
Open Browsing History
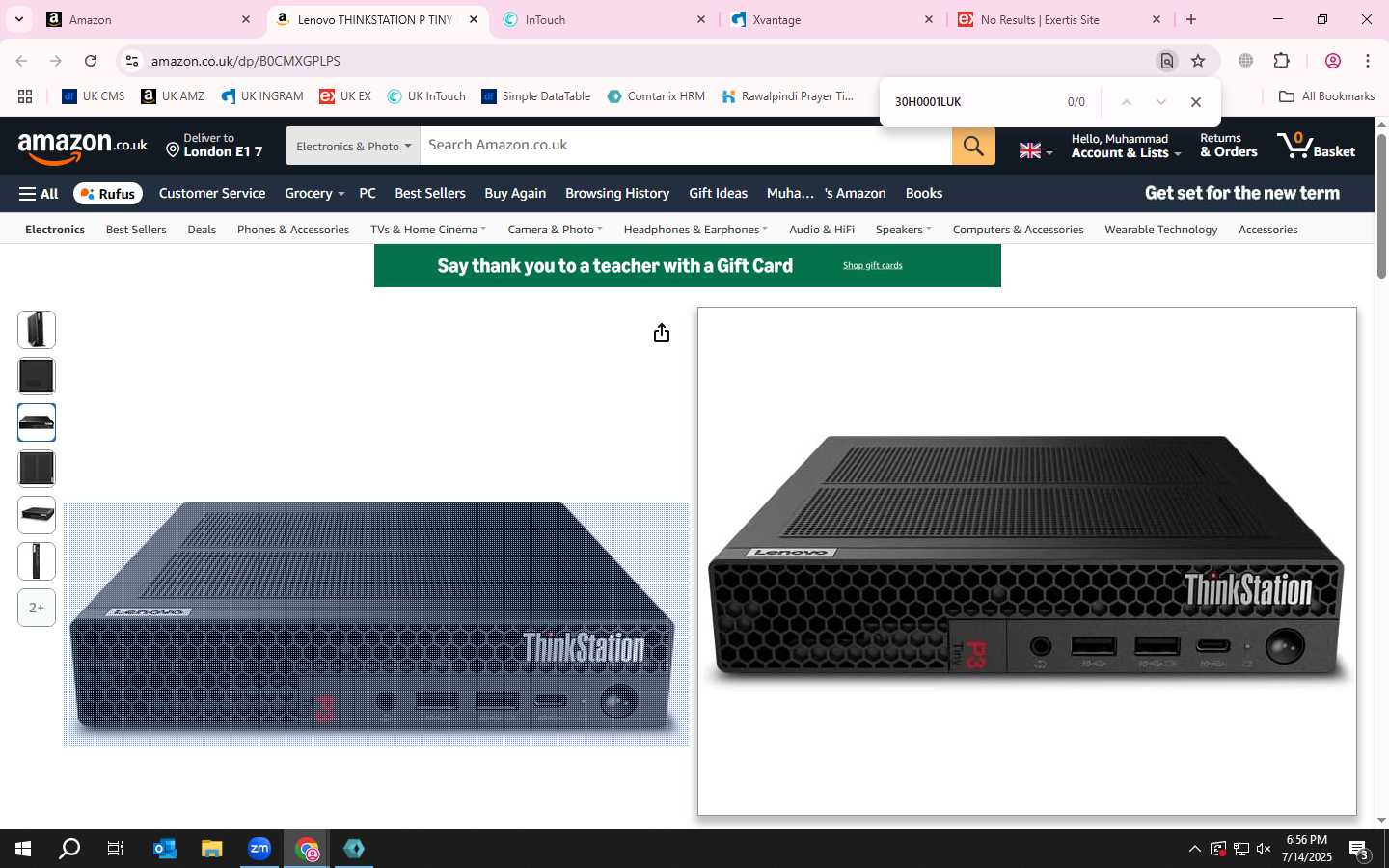click(617, 193)
